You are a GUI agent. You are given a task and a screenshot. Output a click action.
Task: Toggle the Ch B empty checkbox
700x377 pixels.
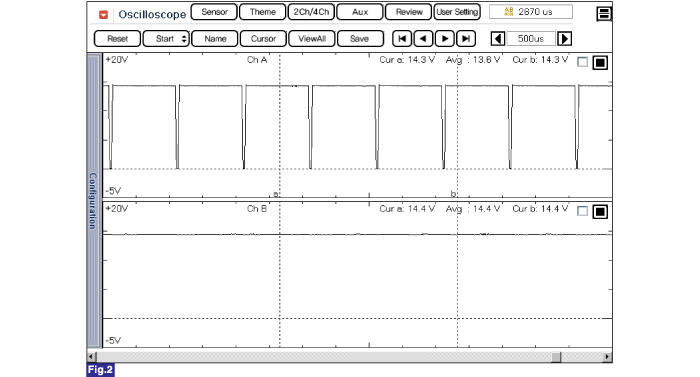pos(583,211)
